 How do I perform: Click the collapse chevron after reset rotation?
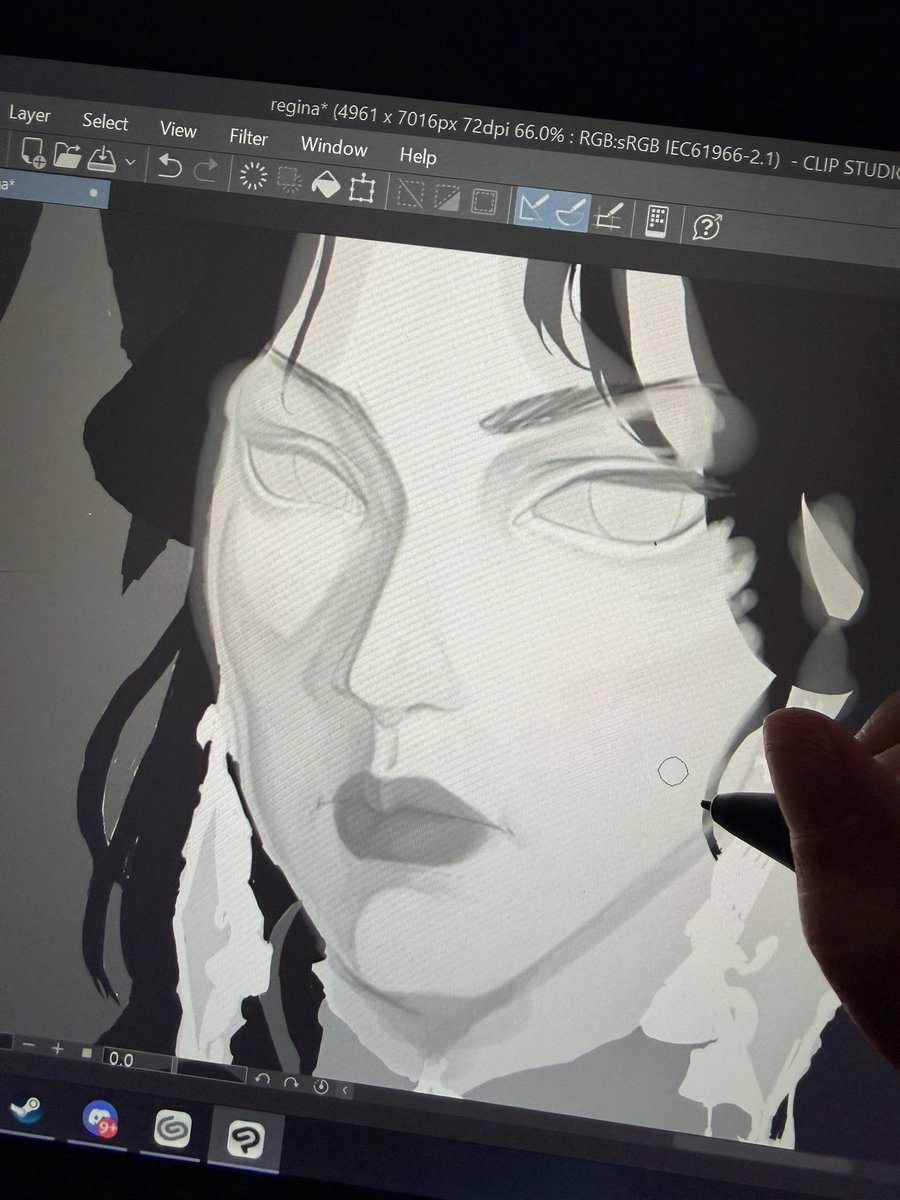(345, 1090)
